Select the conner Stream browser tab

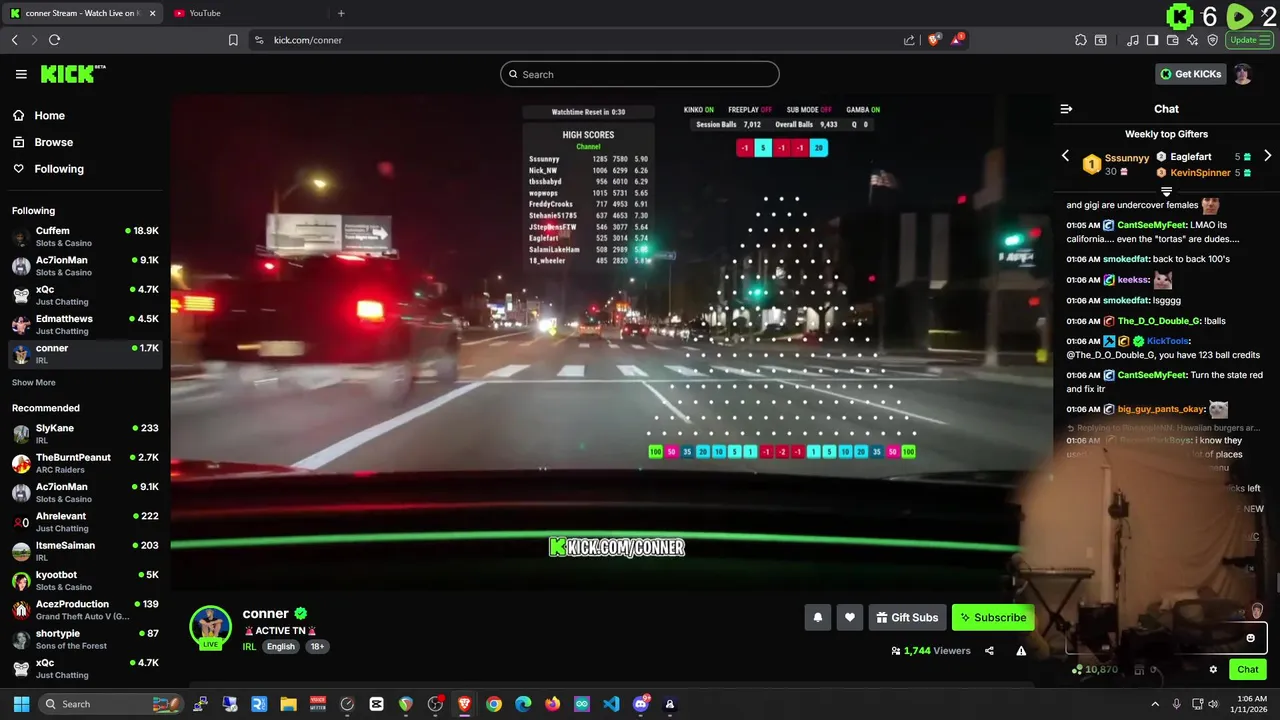pyautogui.click(x=82, y=13)
